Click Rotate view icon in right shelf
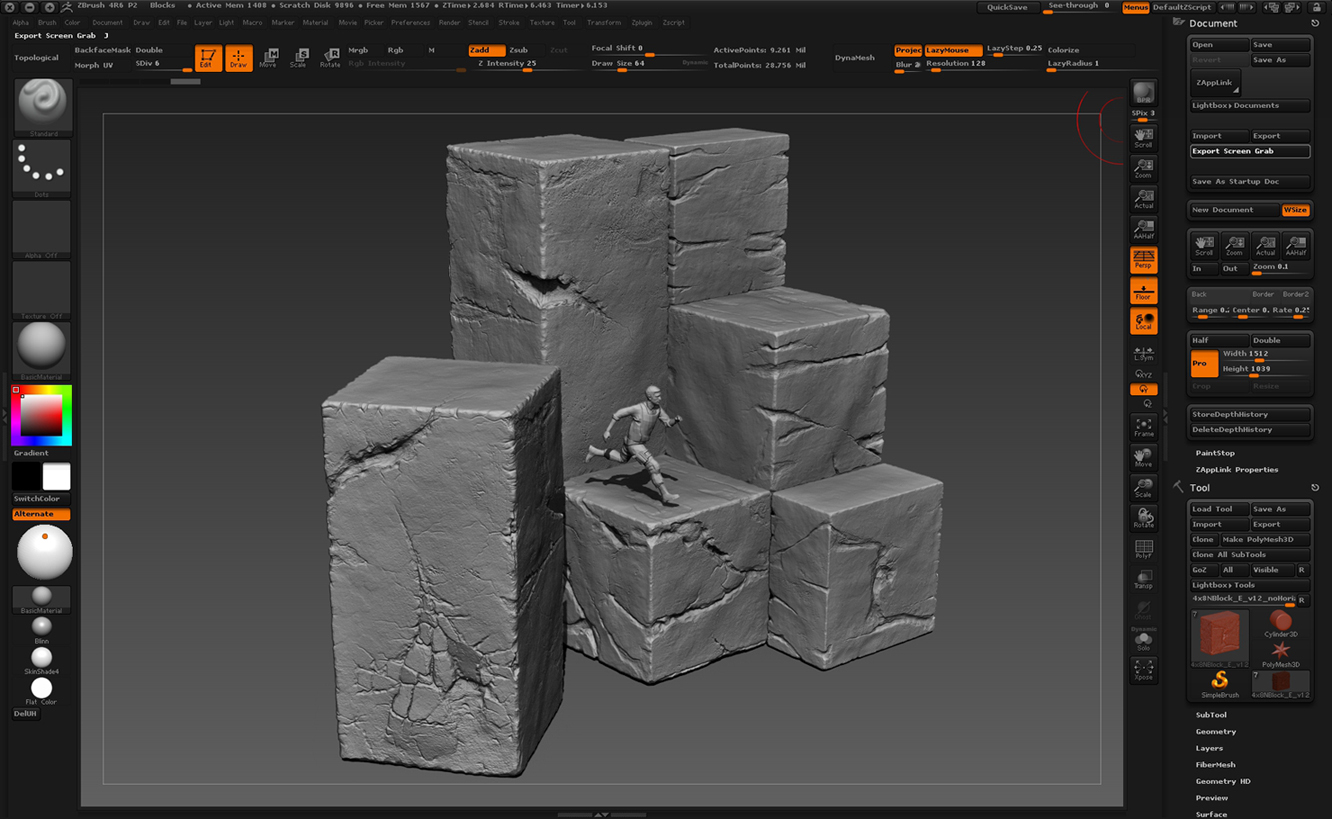This screenshot has width=1332, height=819. (x=1143, y=518)
